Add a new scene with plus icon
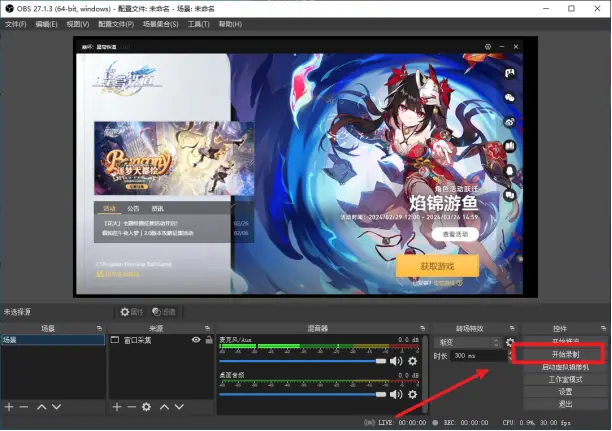Screen dimensions: 612x431 (9, 407)
